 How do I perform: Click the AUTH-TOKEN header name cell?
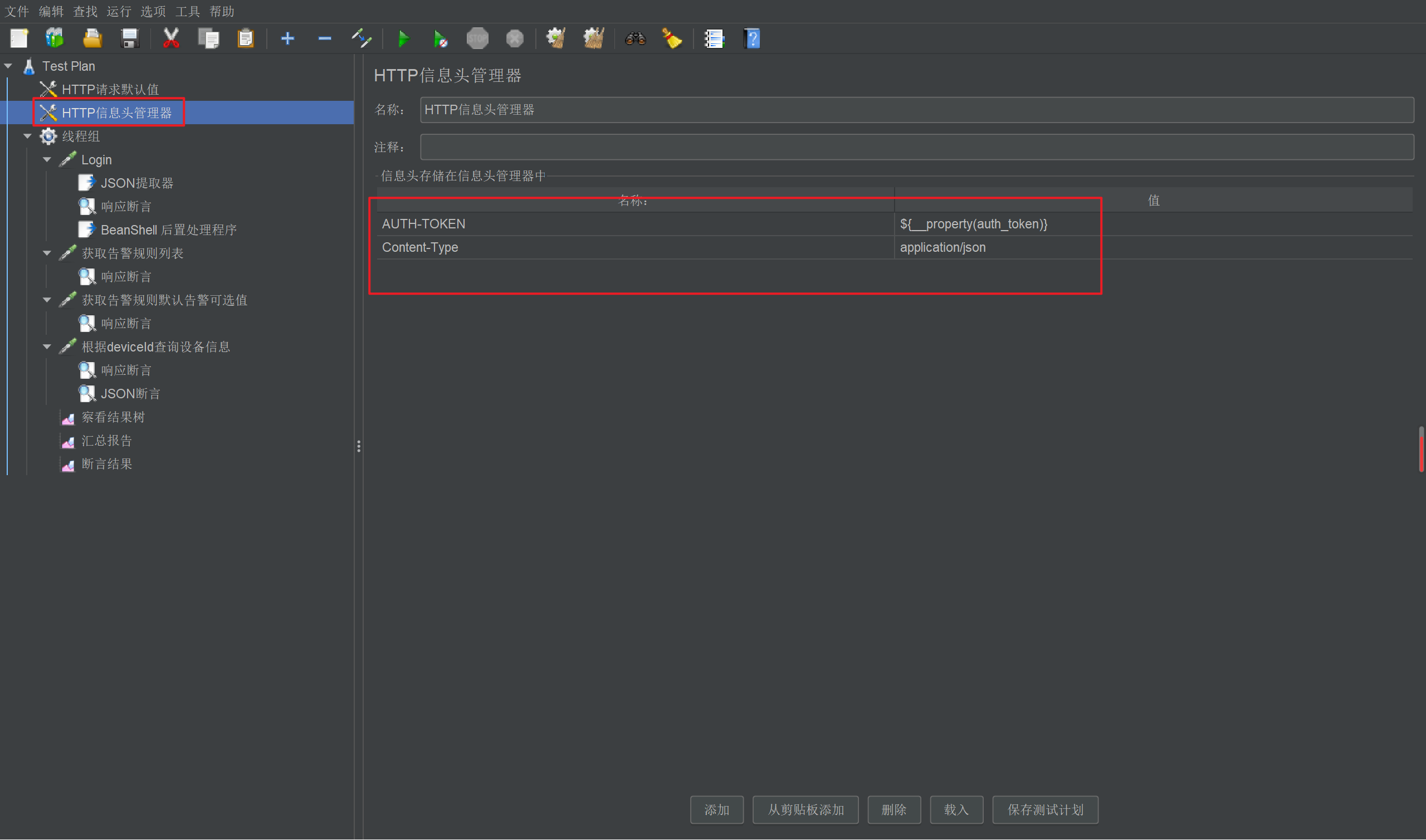click(x=636, y=224)
